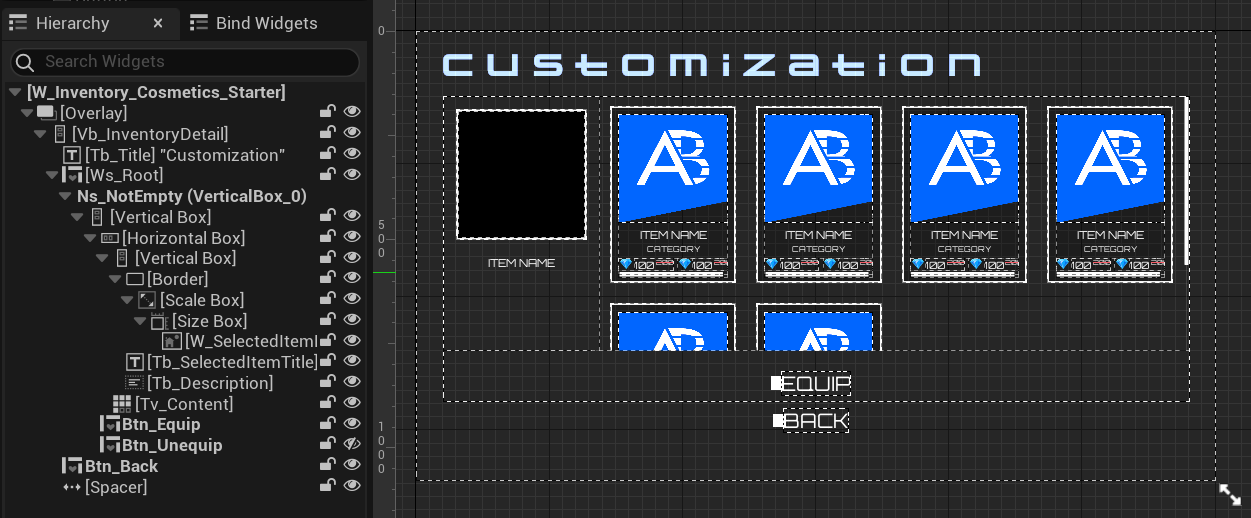The width and height of the screenshot is (1251, 518).
Task: Lock the Overlay widget
Action: (327, 113)
